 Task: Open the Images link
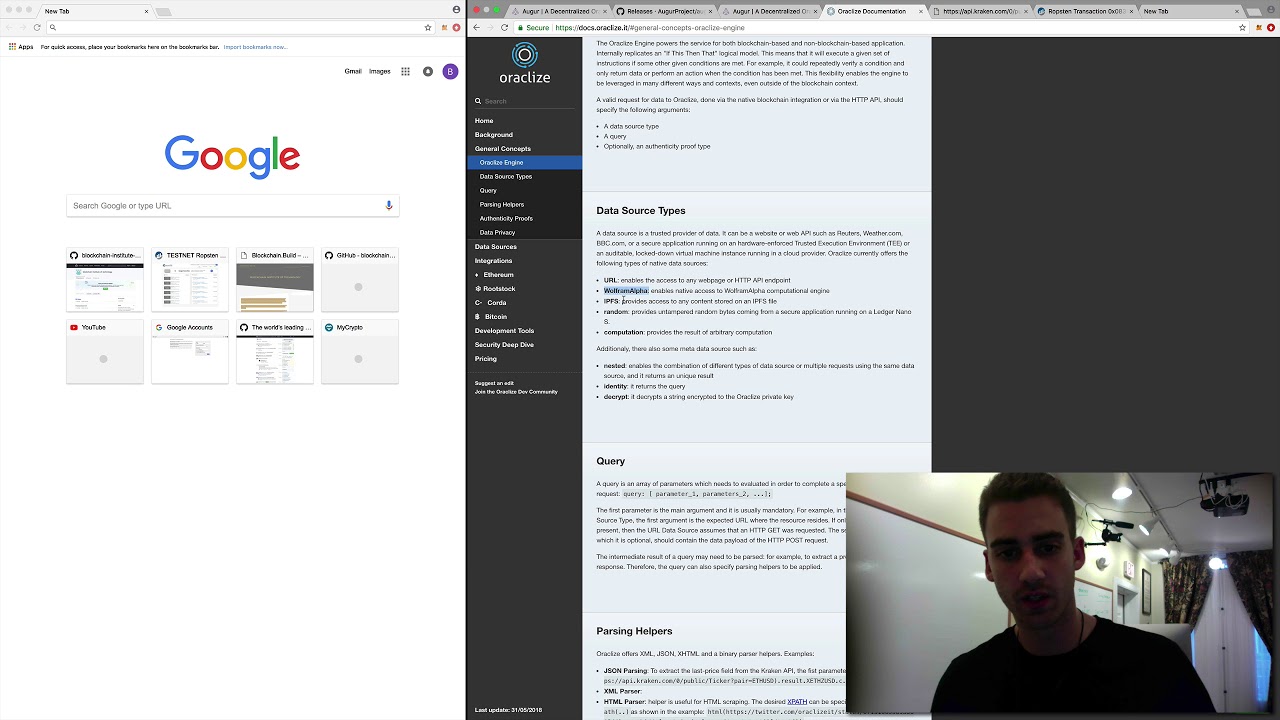(380, 71)
